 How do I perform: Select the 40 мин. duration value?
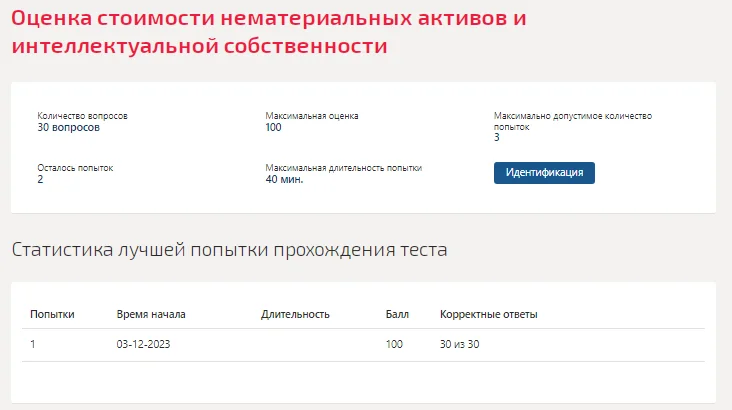(284, 179)
